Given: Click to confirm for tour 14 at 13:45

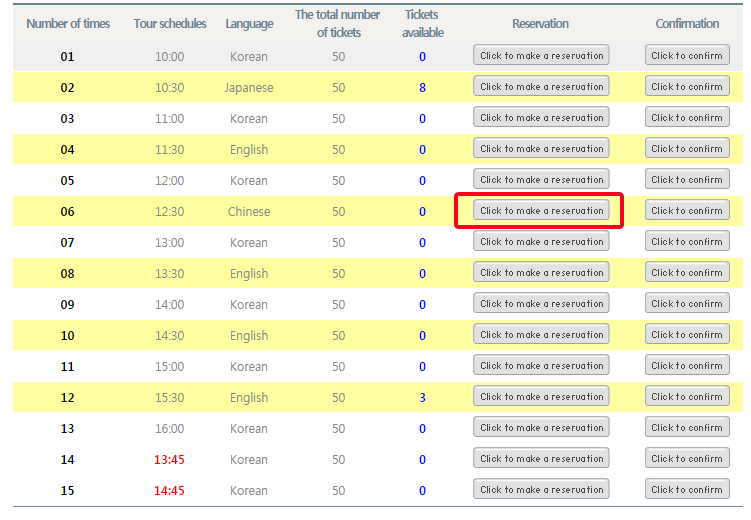Looking at the screenshot, I should coord(687,458).
